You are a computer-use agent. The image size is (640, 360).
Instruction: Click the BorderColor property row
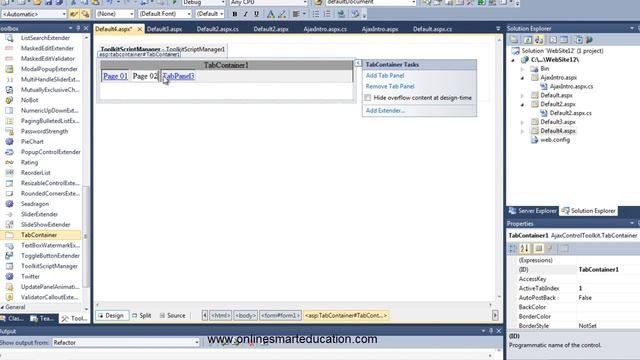pos(573,316)
